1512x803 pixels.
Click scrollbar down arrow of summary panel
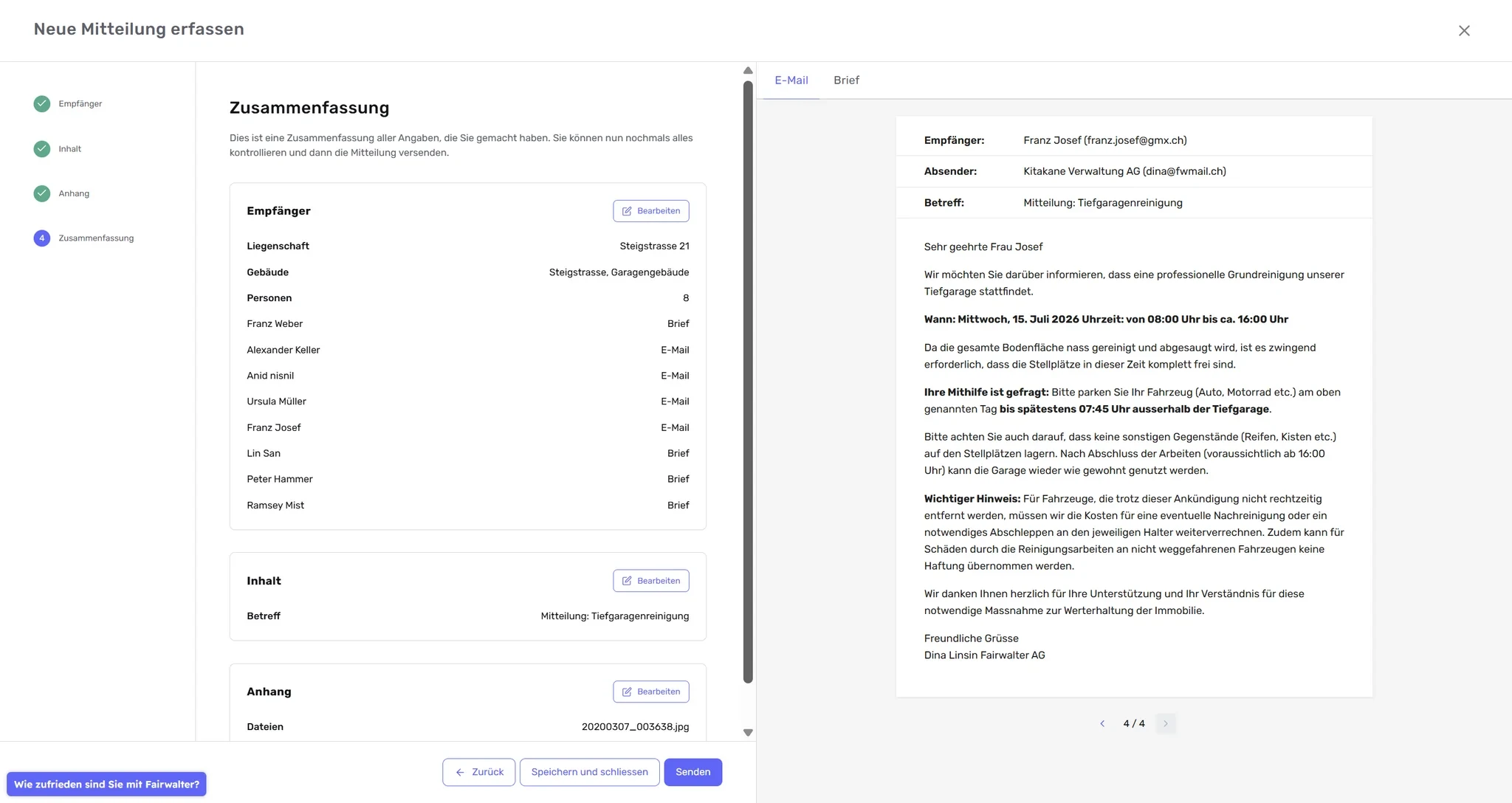pyautogui.click(x=748, y=733)
